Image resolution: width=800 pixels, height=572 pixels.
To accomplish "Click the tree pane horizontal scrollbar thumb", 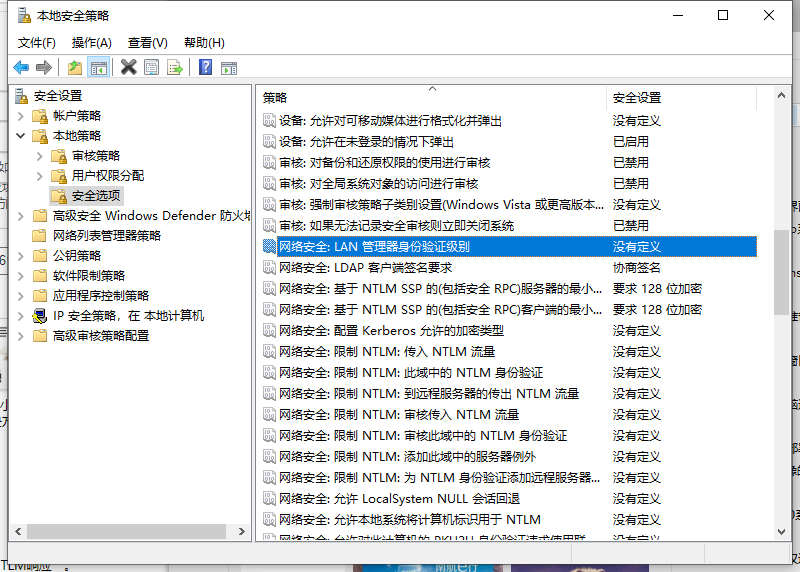I will pyautogui.click(x=127, y=532).
